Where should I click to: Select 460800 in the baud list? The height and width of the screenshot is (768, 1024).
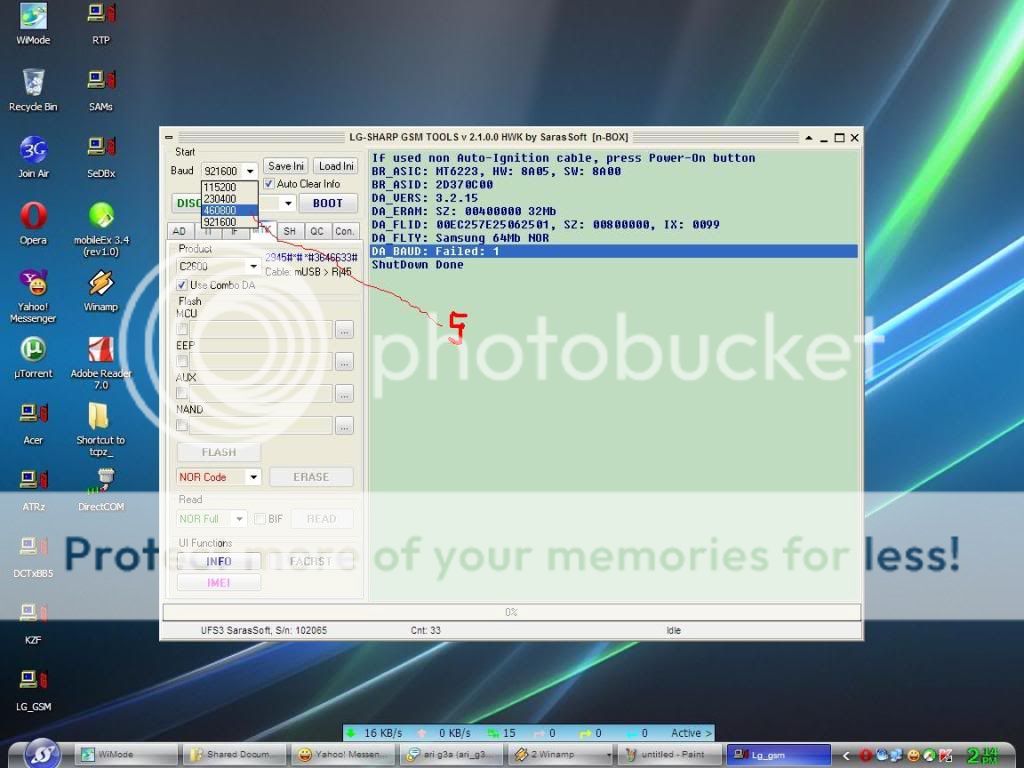pos(229,210)
